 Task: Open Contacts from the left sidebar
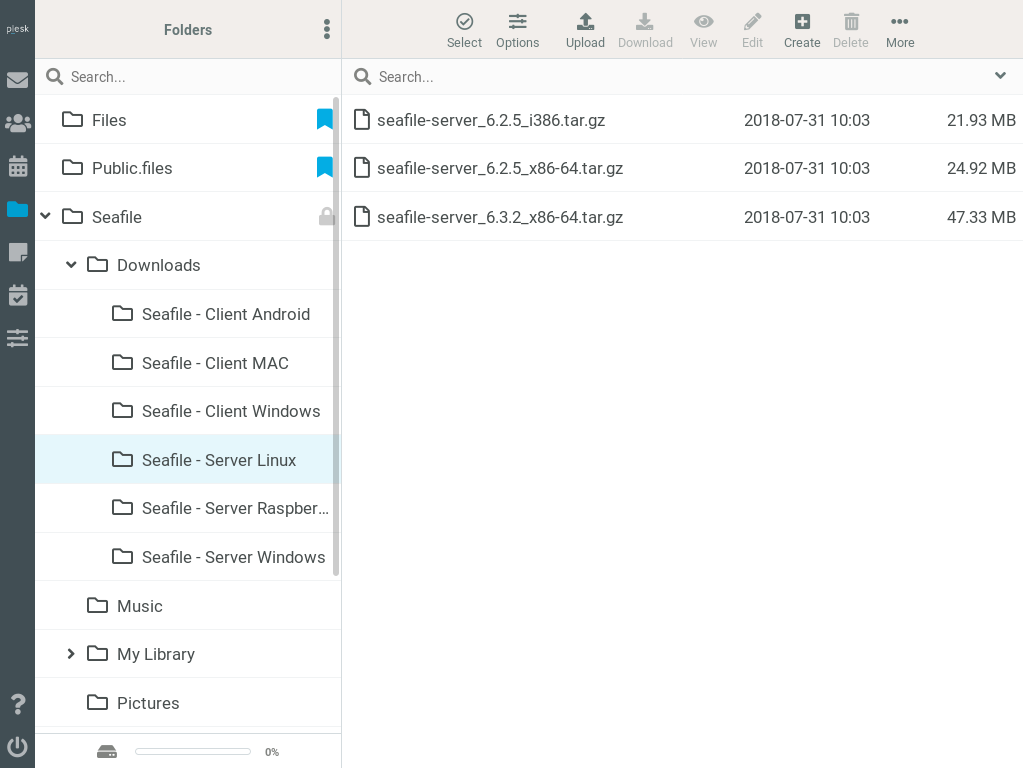coord(17,123)
